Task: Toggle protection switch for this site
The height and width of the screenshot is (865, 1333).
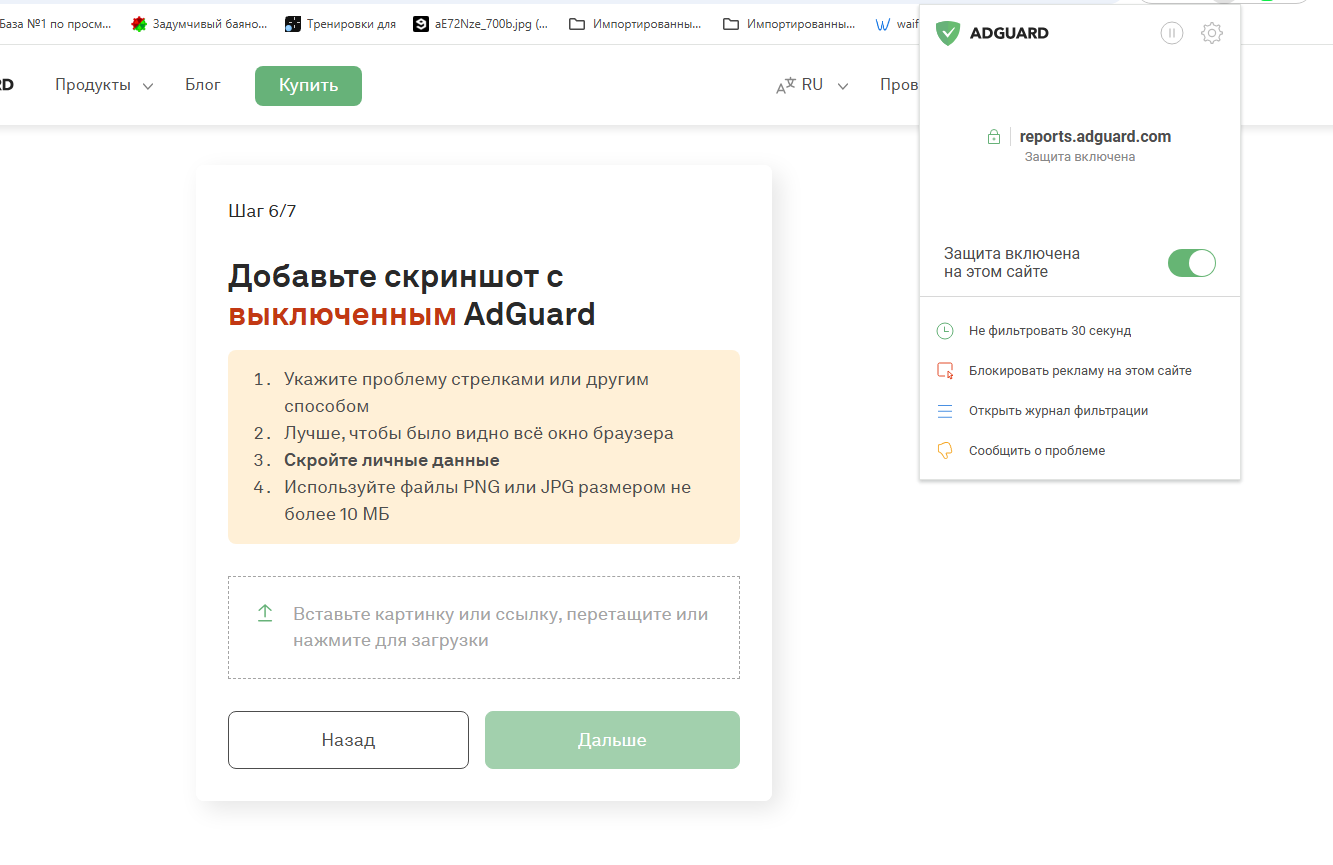Action: 1191,263
